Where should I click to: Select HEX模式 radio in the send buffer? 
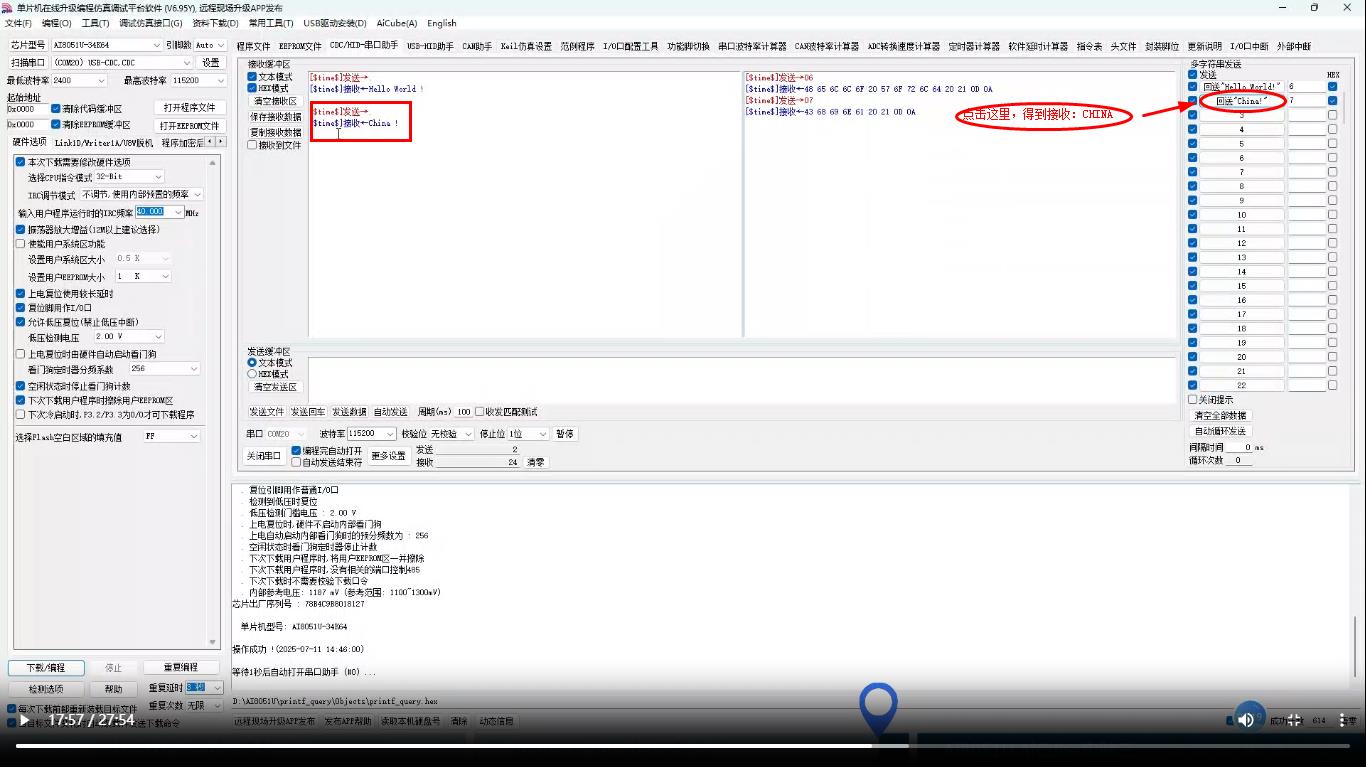click(252, 374)
